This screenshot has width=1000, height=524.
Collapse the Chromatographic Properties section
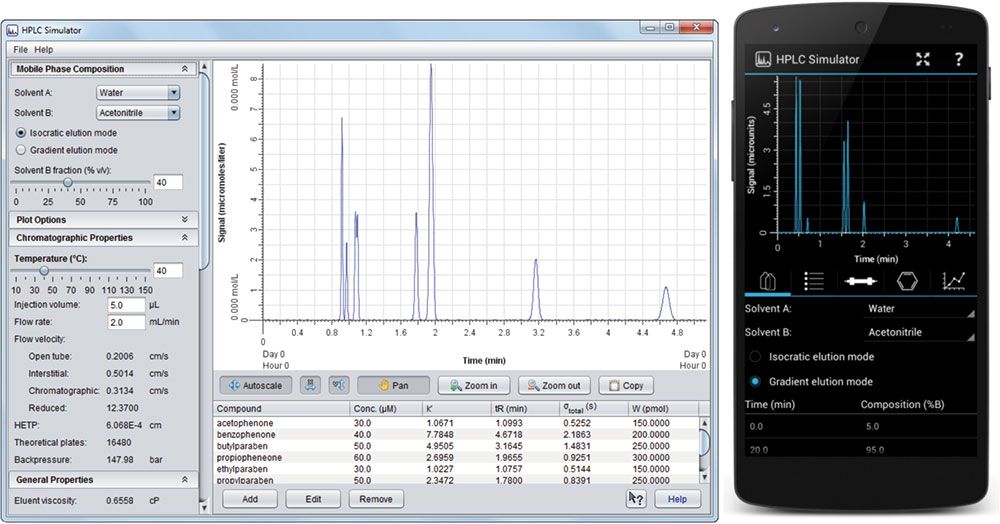pyautogui.click(x=185, y=237)
